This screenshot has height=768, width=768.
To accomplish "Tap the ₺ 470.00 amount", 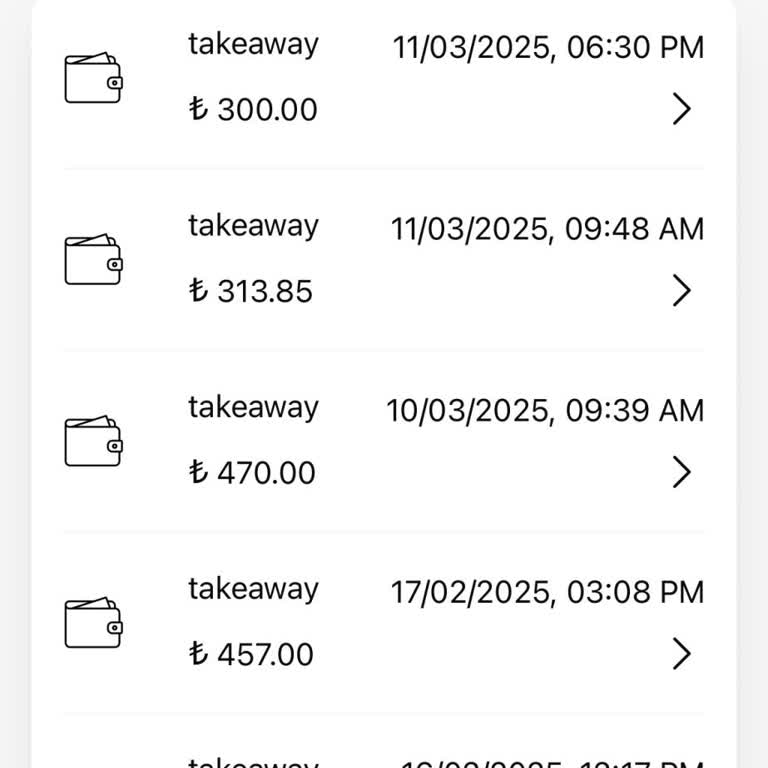I will point(252,472).
